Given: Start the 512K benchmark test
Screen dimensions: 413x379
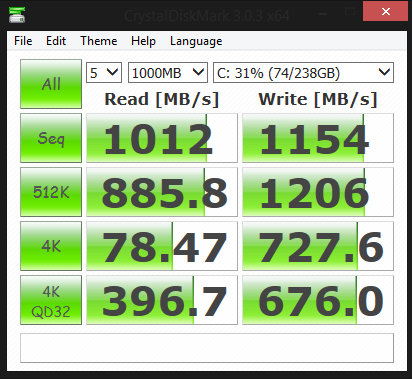Looking at the screenshot, I should click(x=51, y=192).
